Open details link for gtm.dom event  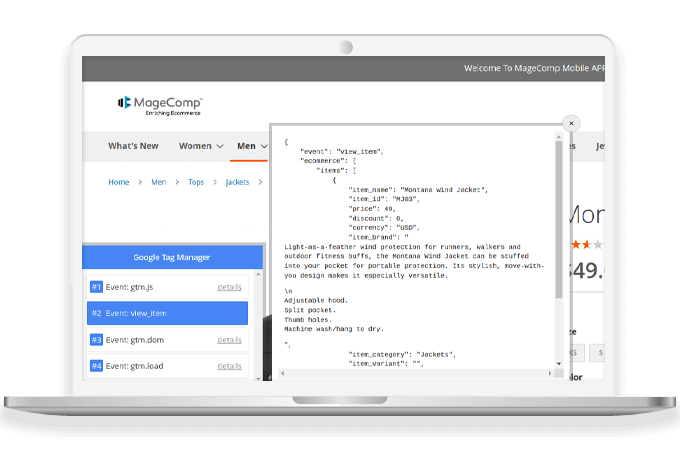[x=229, y=340]
